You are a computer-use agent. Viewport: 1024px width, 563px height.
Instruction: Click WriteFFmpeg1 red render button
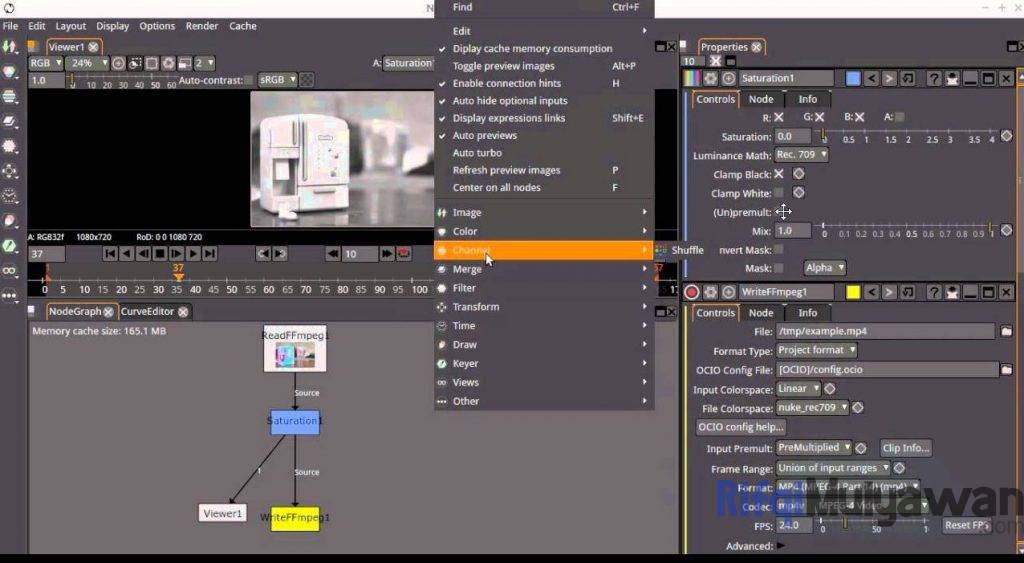[x=692, y=292]
